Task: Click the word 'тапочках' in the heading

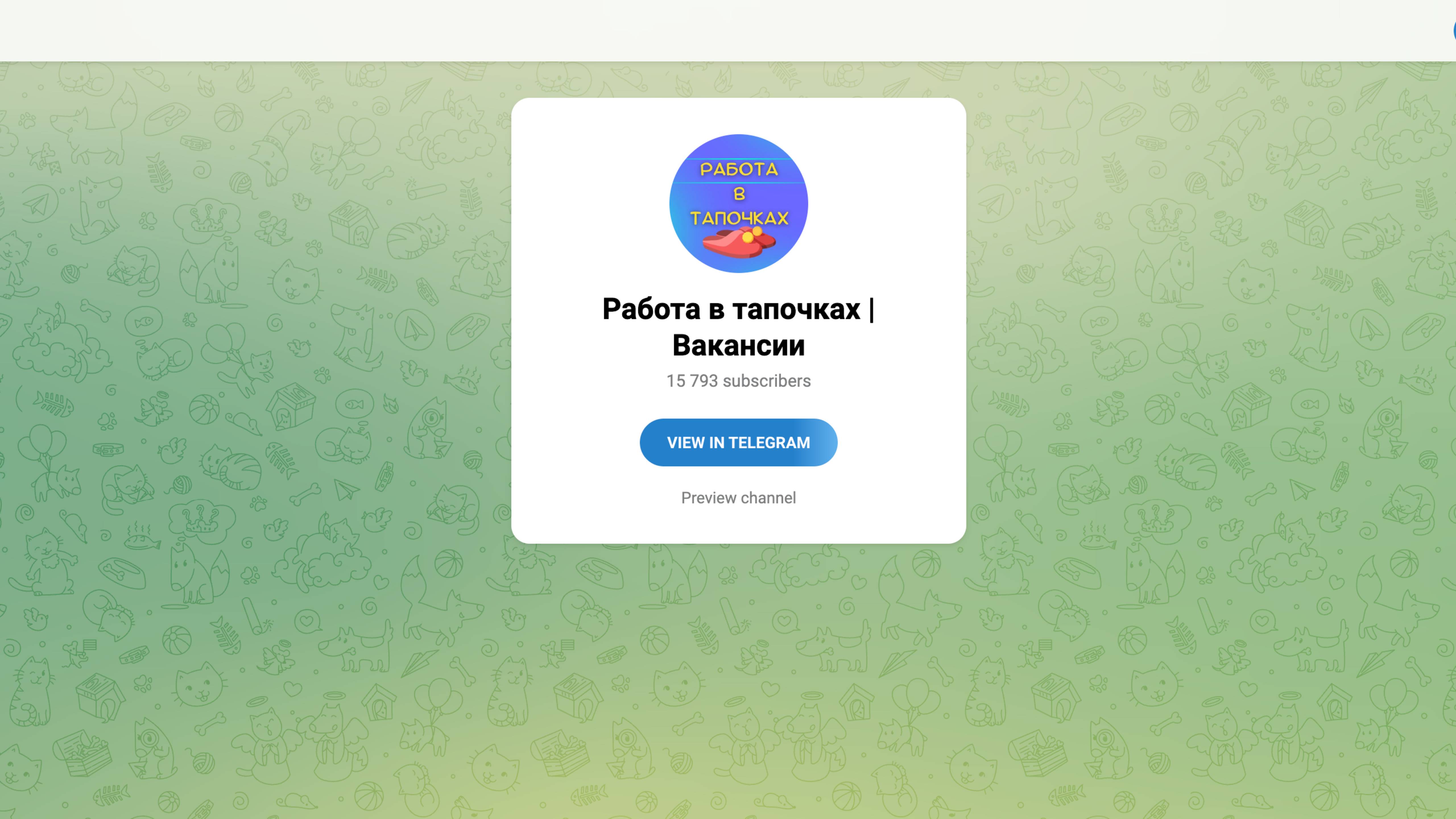Action: (x=796, y=309)
